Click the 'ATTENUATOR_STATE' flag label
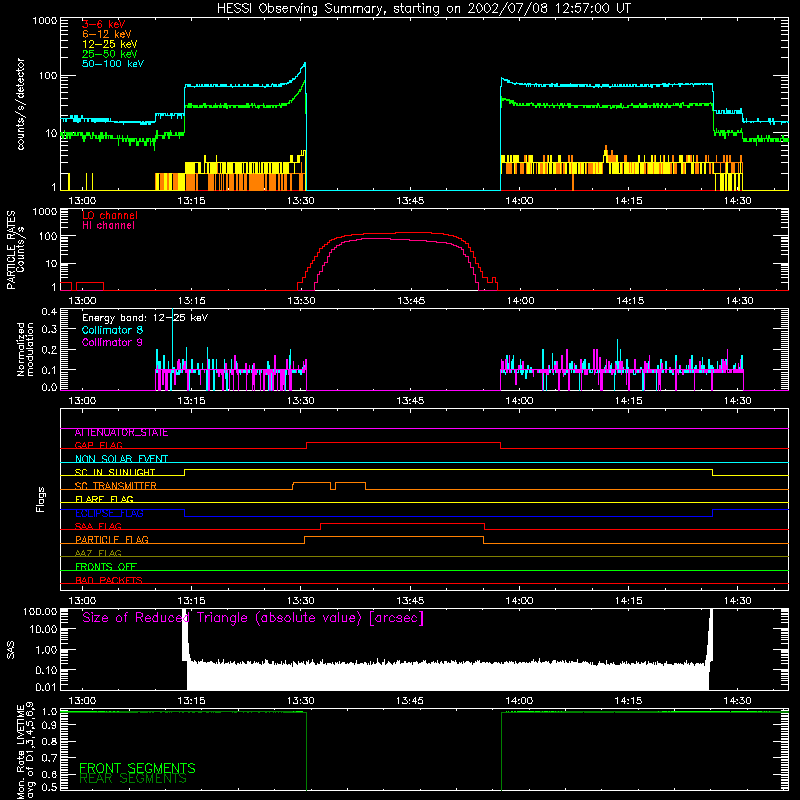This screenshot has height=800, width=800. pos(121,433)
